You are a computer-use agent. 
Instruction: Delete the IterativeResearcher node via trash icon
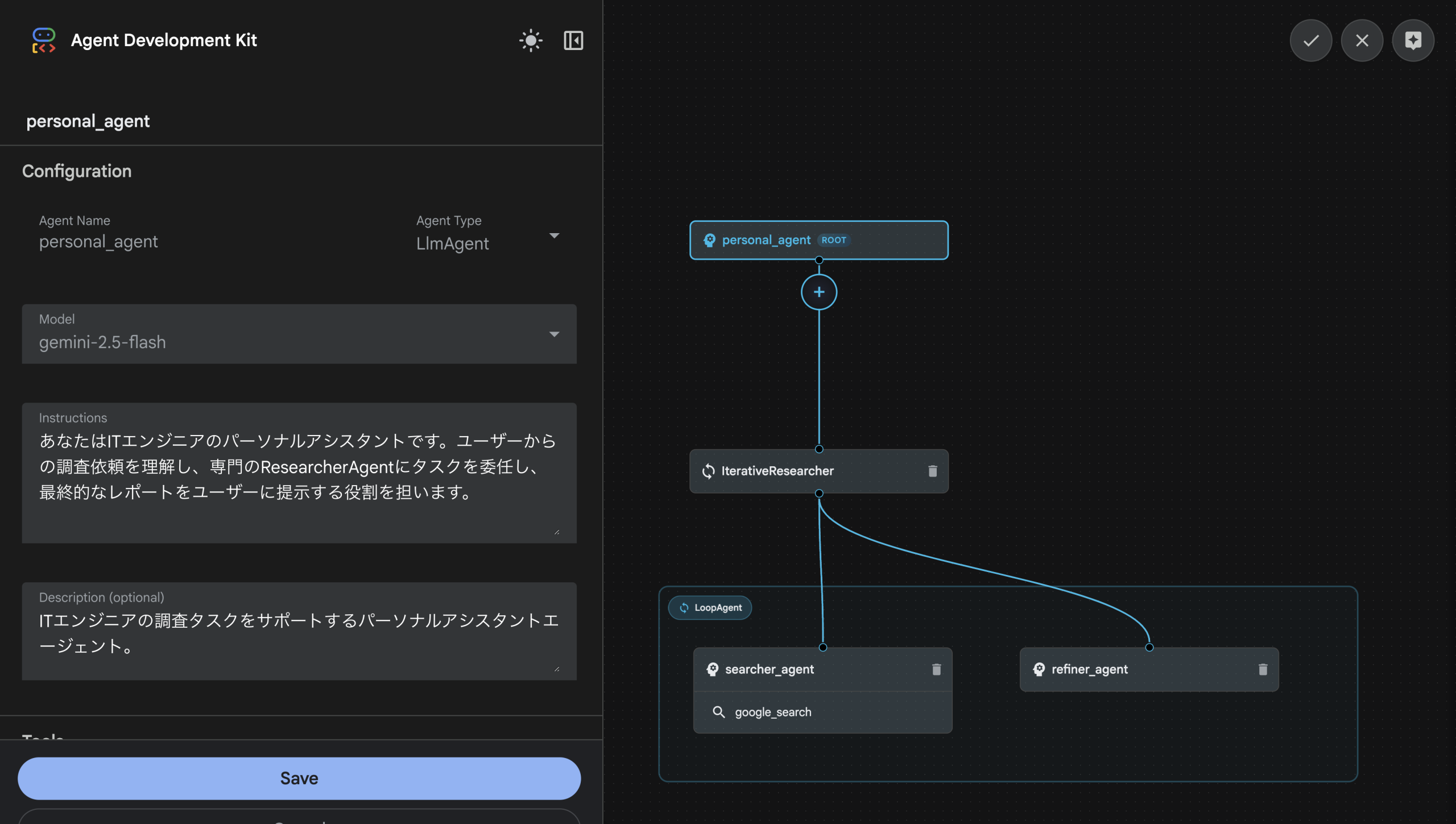pyautogui.click(x=933, y=471)
